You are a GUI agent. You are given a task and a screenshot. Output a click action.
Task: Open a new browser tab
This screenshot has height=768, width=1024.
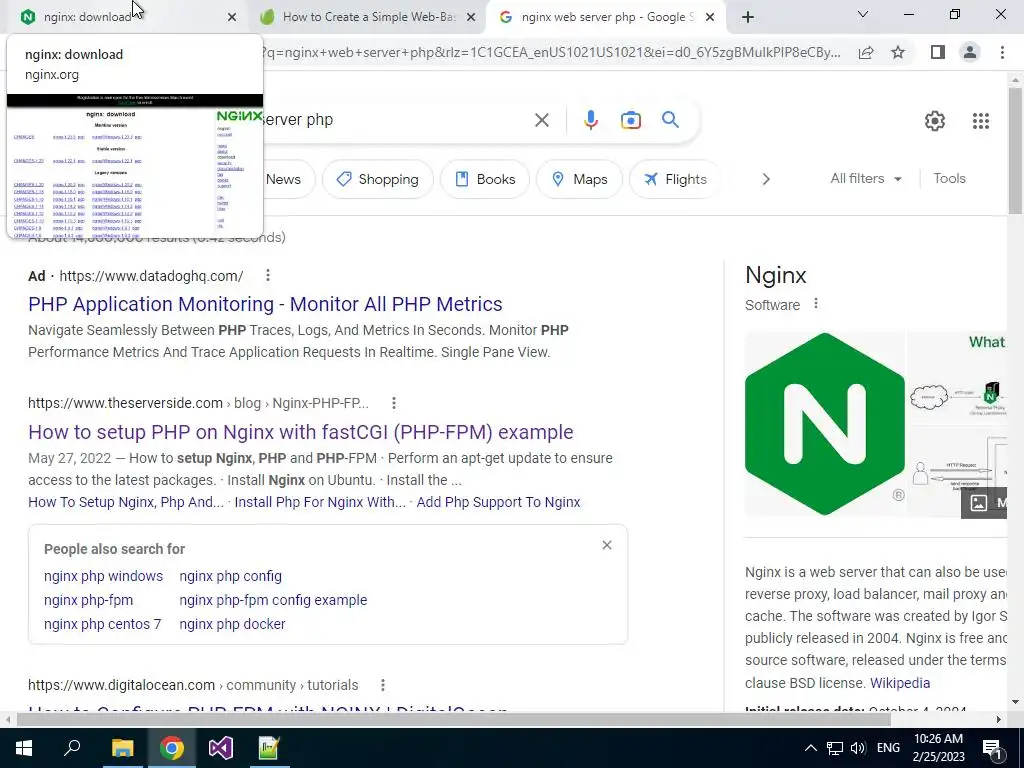tap(748, 18)
